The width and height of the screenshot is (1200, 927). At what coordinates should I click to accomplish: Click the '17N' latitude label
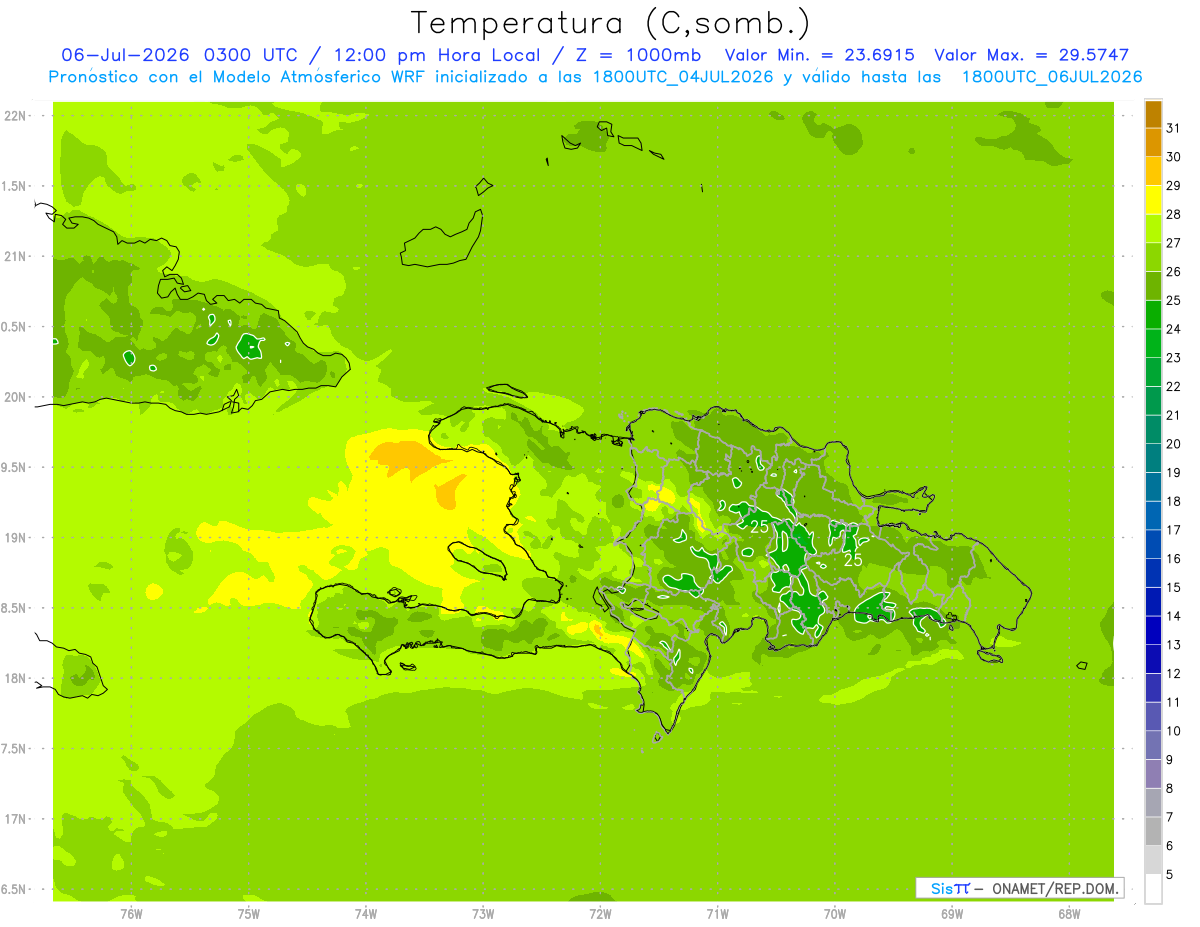(x=15, y=820)
